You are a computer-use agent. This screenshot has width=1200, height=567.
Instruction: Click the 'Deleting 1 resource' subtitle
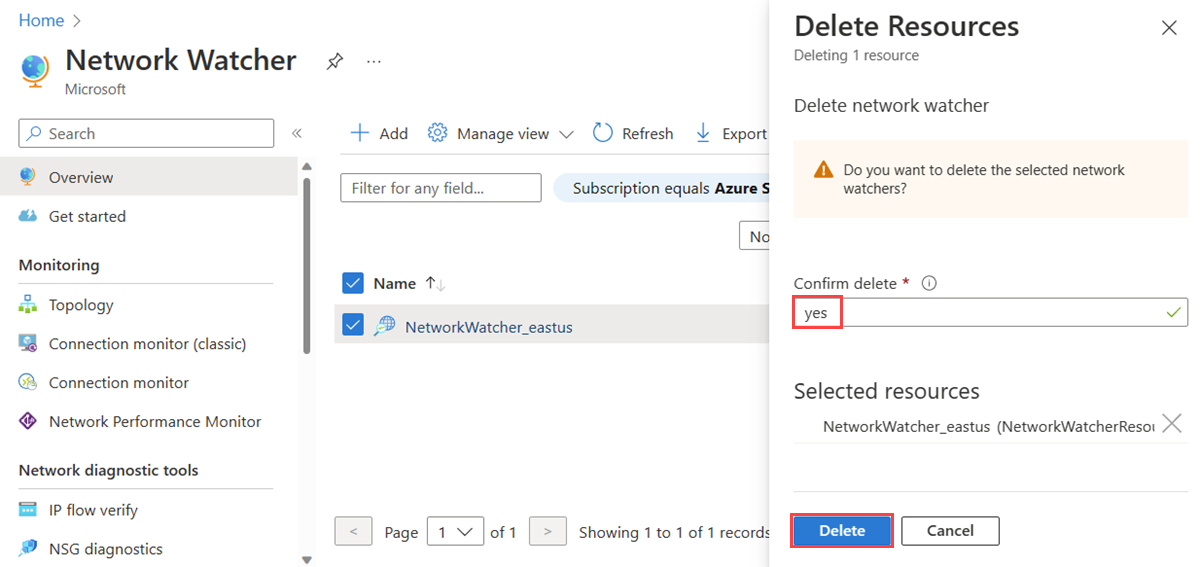click(856, 55)
